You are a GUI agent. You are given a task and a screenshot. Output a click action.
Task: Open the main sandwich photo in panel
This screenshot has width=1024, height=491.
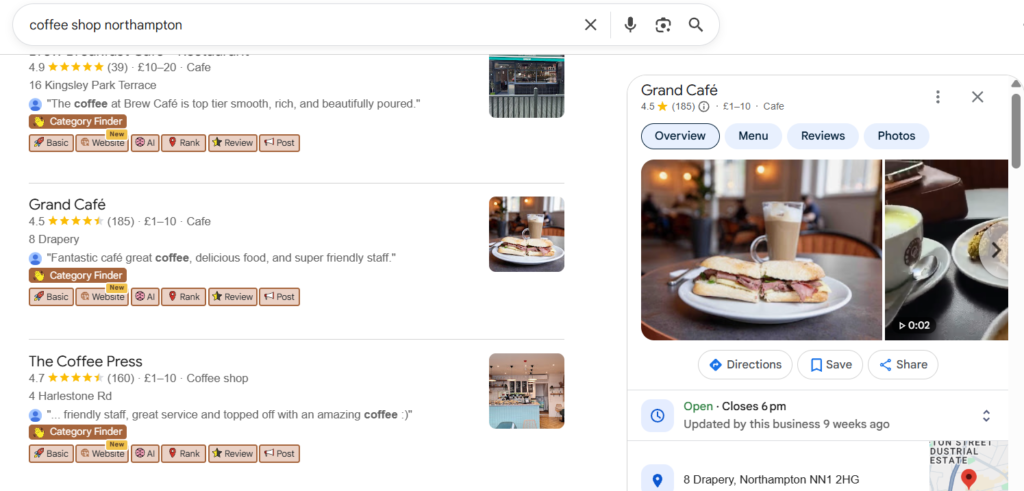[x=761, y=250]
